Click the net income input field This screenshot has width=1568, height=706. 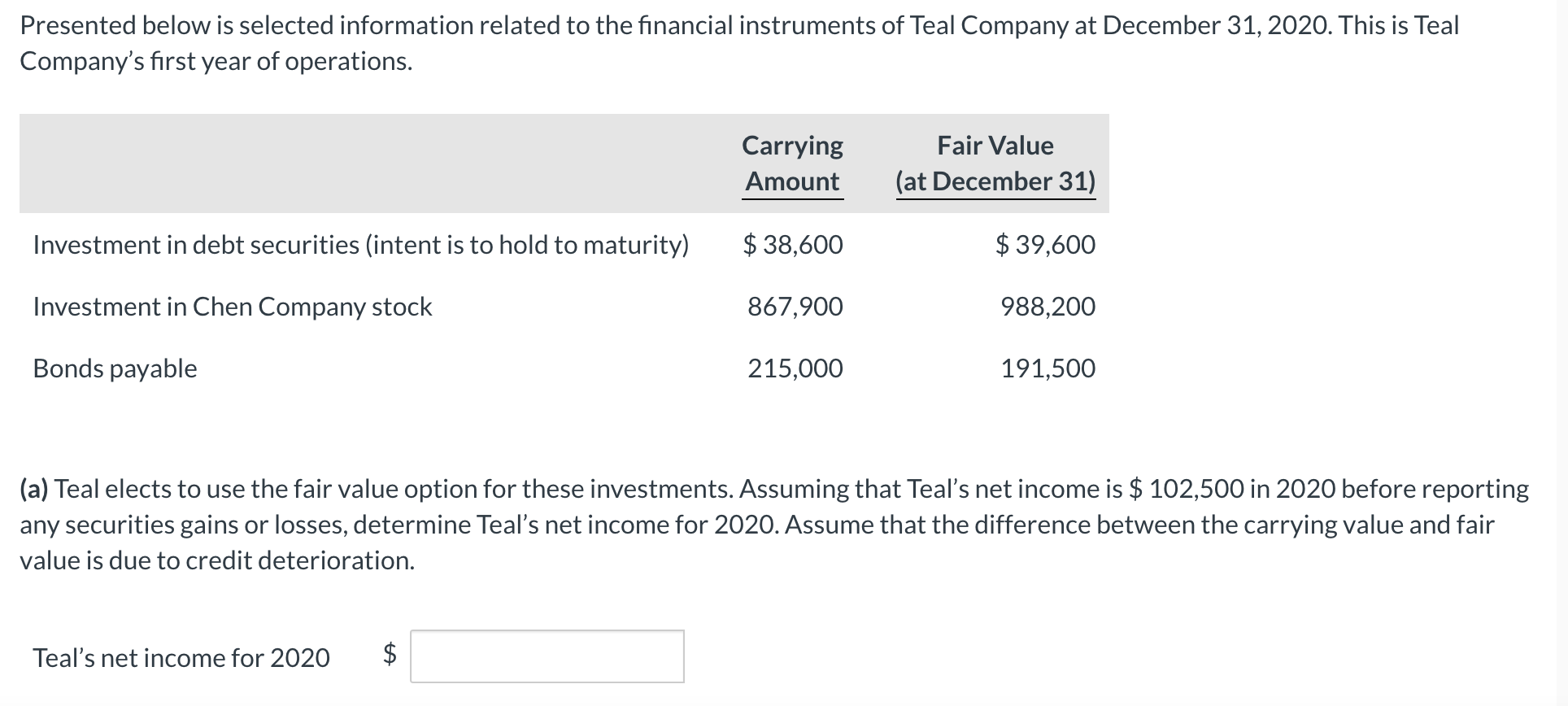[x=547, y=657]
